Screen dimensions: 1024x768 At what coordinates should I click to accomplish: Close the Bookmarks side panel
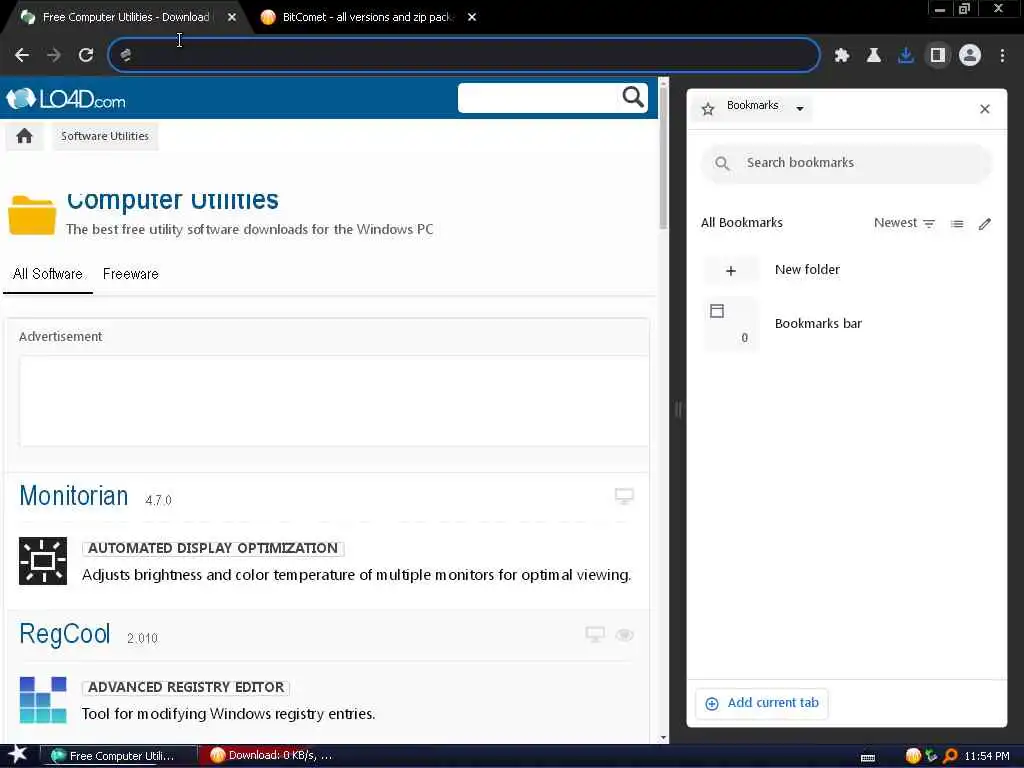(x=985, y=109)
